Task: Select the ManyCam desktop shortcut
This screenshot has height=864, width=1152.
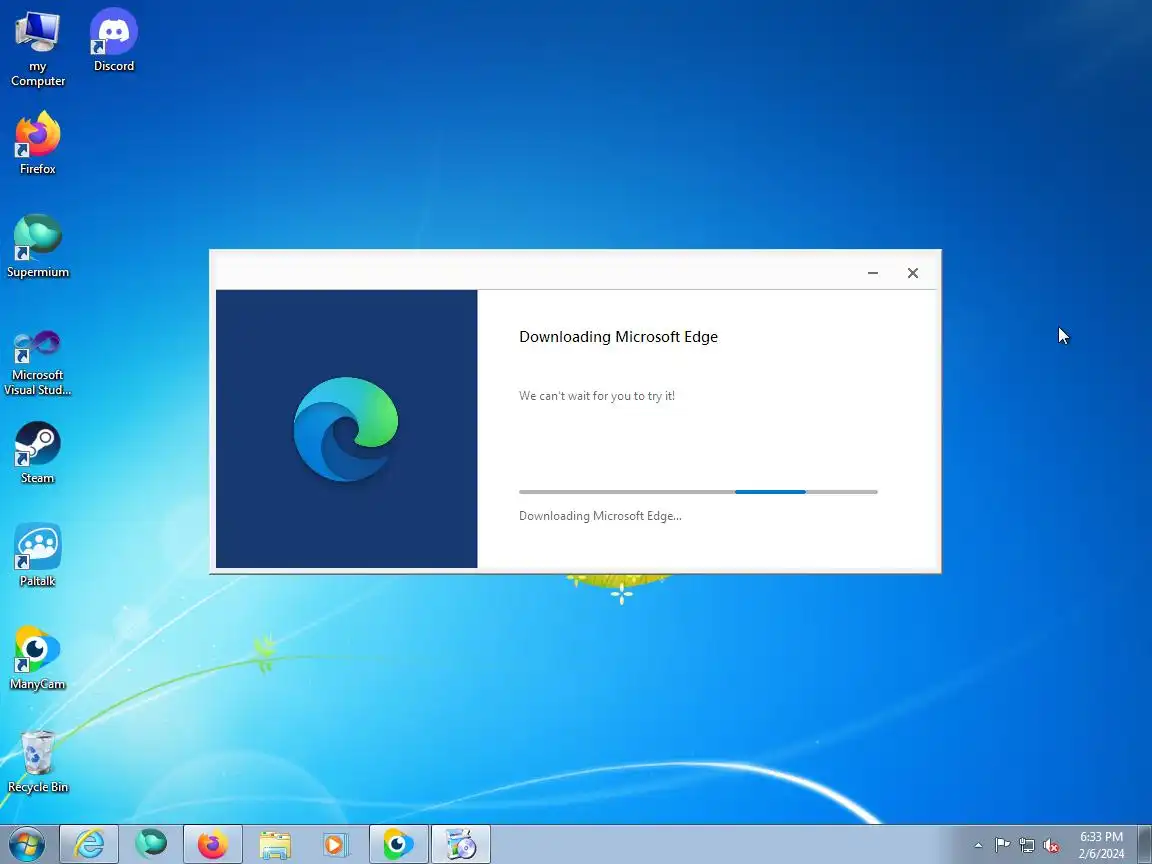Action: 37,658
